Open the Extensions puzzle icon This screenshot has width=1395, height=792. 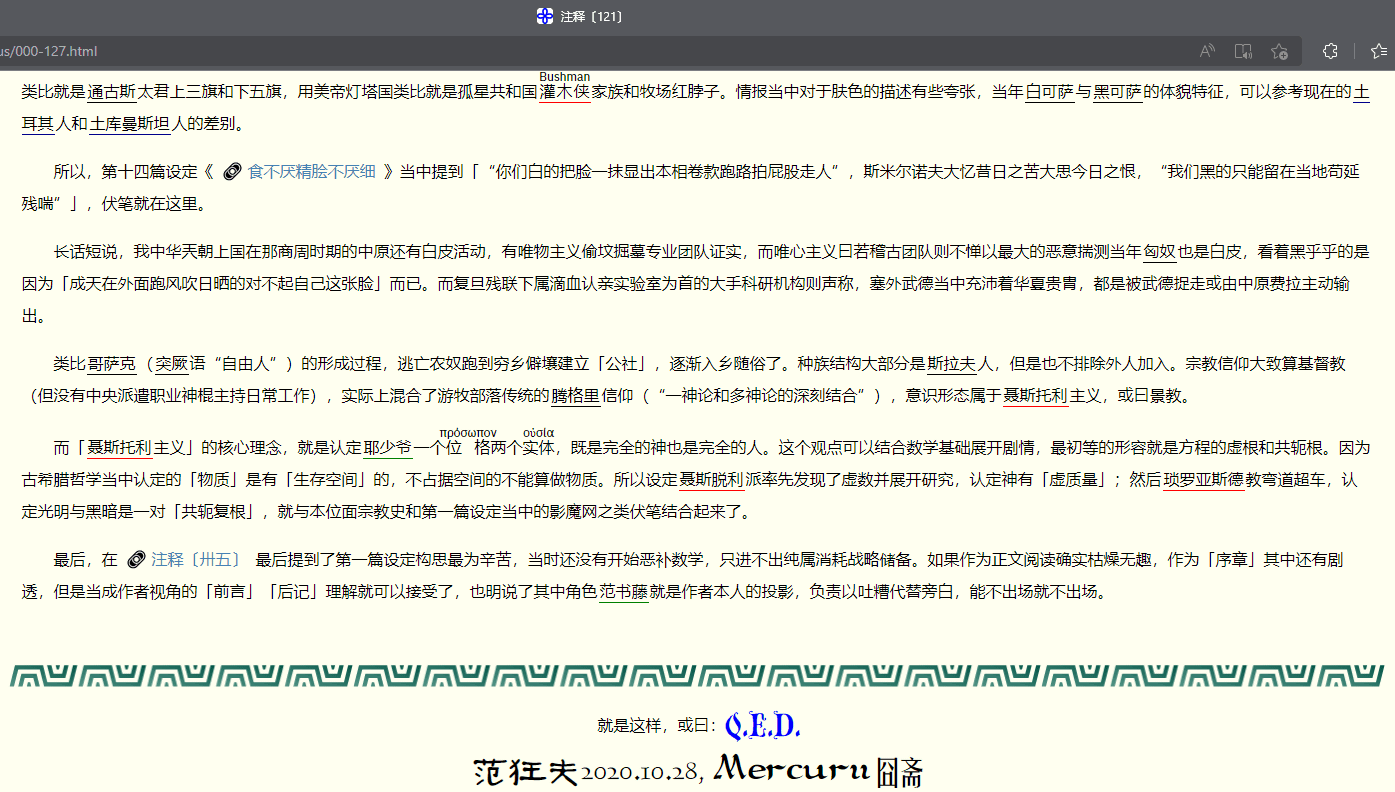pyautogui.click(x=1331, y=51)
